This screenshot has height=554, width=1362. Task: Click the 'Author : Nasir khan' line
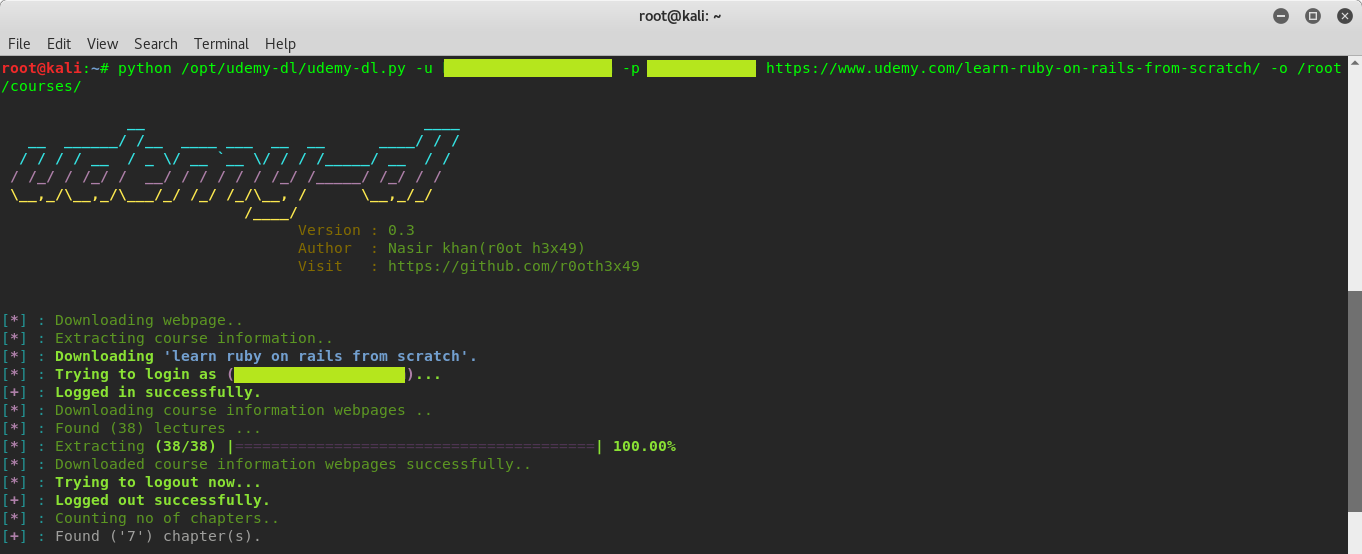pyautogui.click(x=441, y=248)
